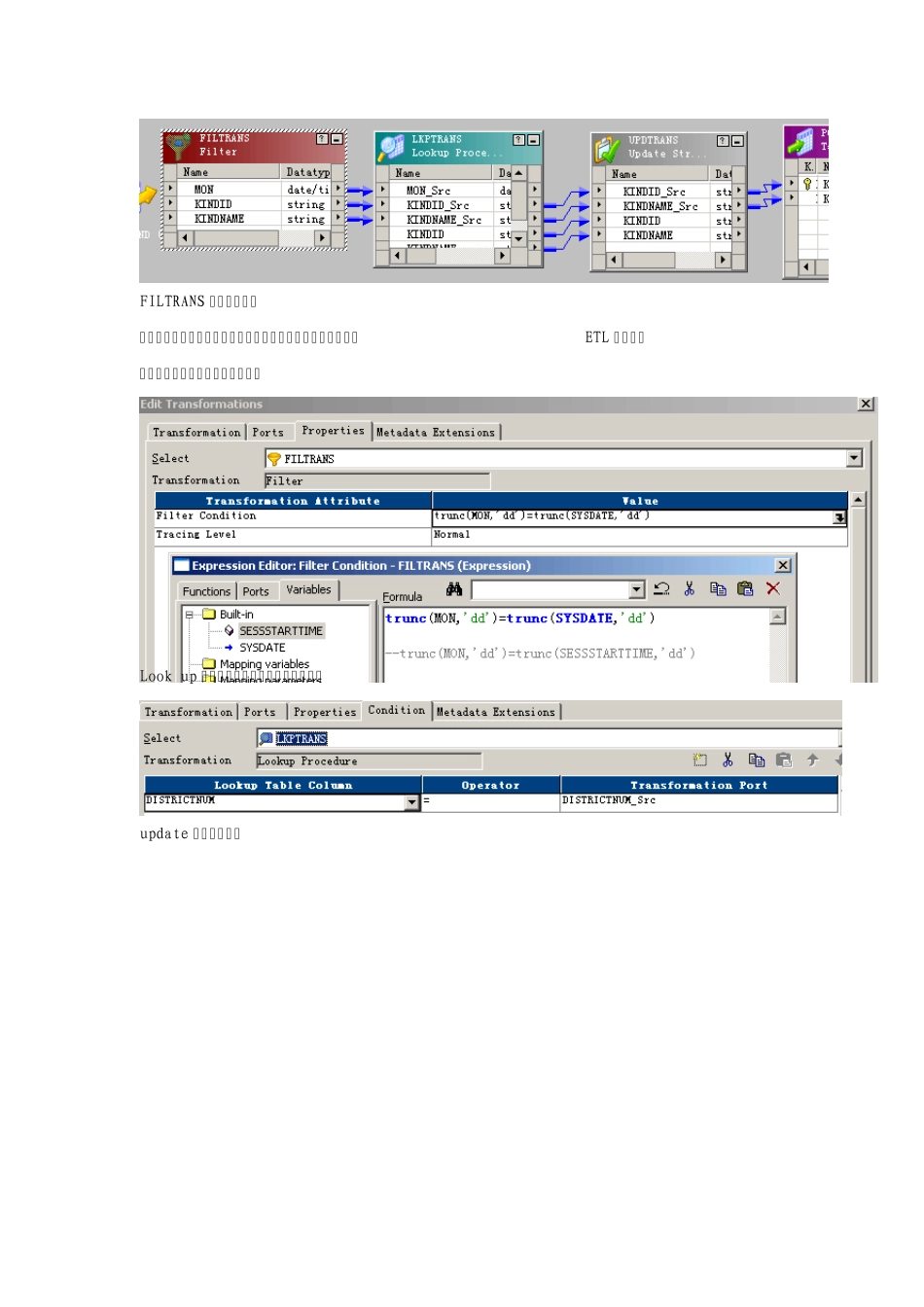This screenshot has height=1307, width=924.
Task: Click the undo icon in Expression Editor toolbar
Action: 661,589
